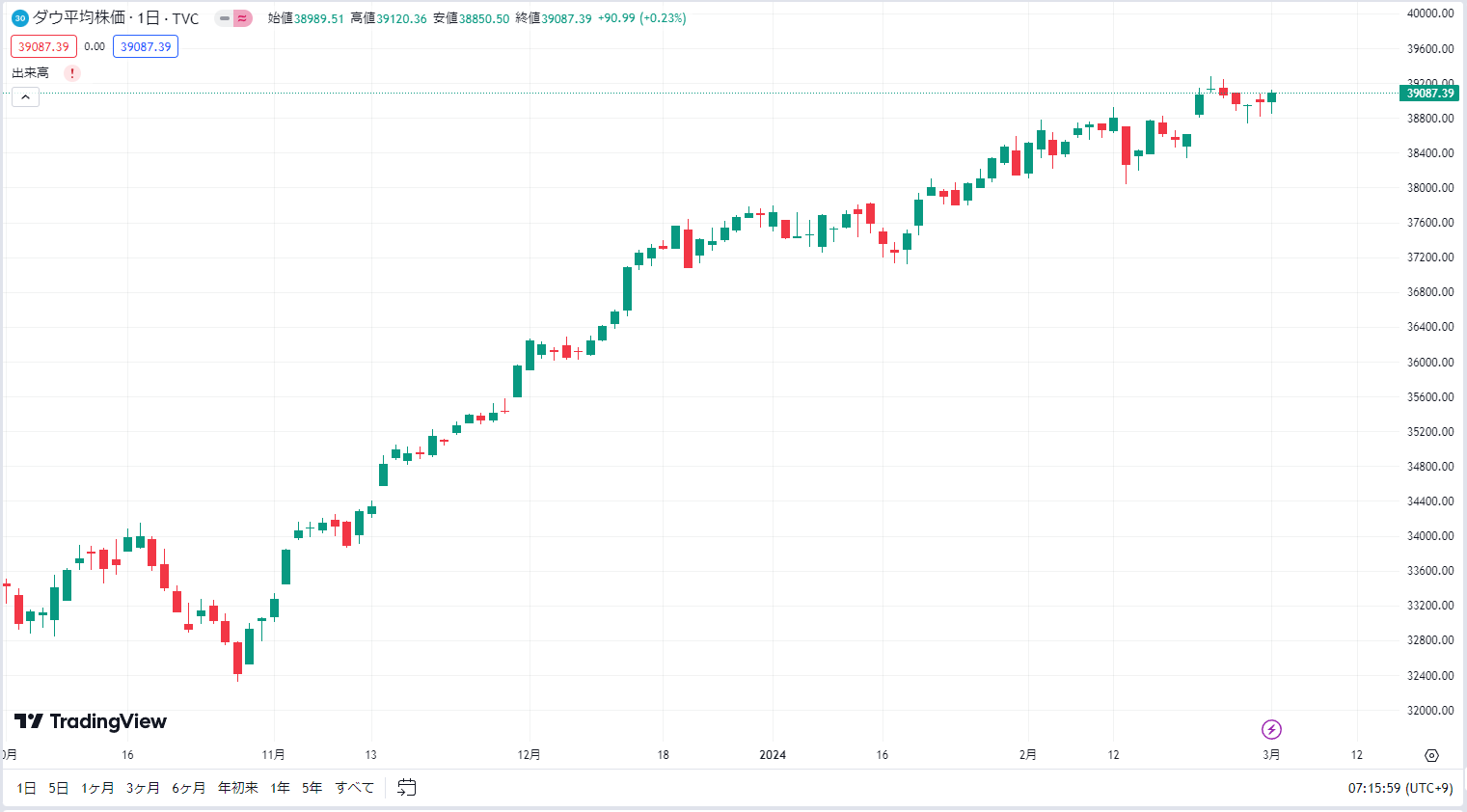Click the grey dash data status icon
This screenshot has height=812, width=1467.
coord(224,18)
